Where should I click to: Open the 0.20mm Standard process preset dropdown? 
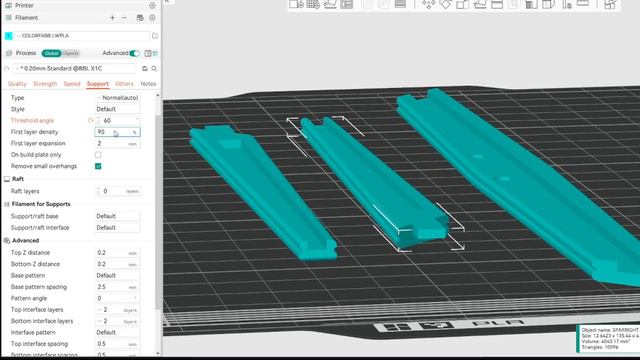(x=75, y=69)
